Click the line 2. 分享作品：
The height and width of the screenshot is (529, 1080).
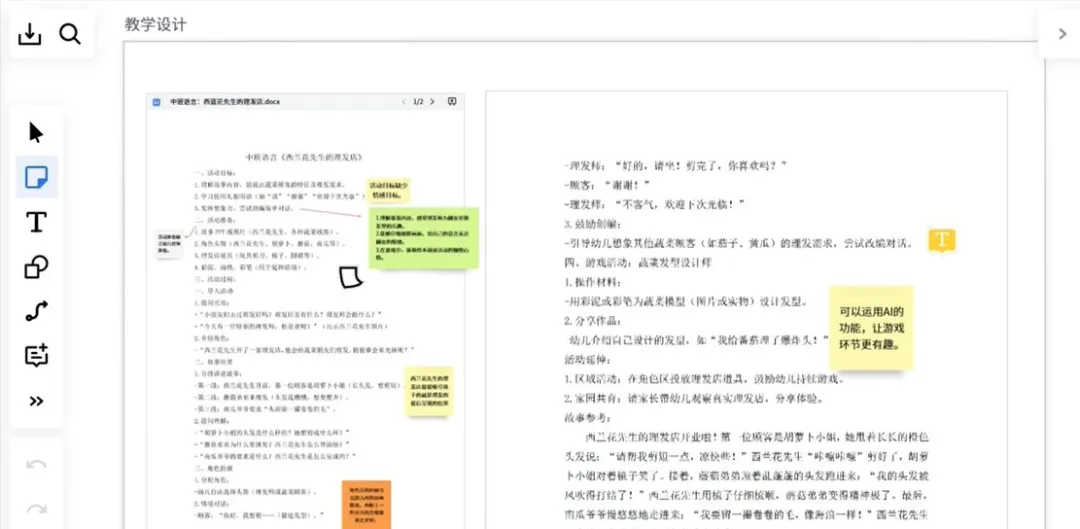point(593,321)
